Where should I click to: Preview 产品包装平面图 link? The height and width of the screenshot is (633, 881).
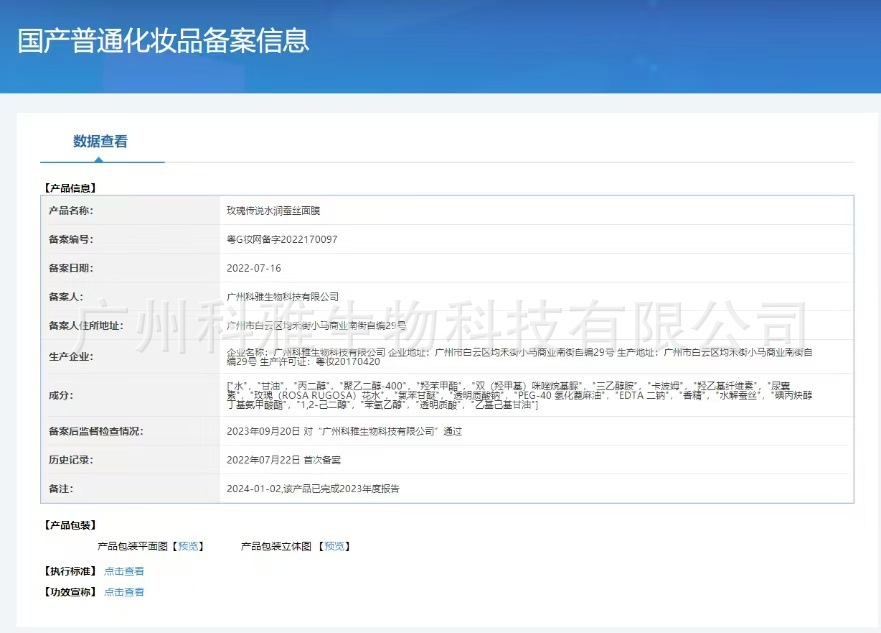point(188,546)
